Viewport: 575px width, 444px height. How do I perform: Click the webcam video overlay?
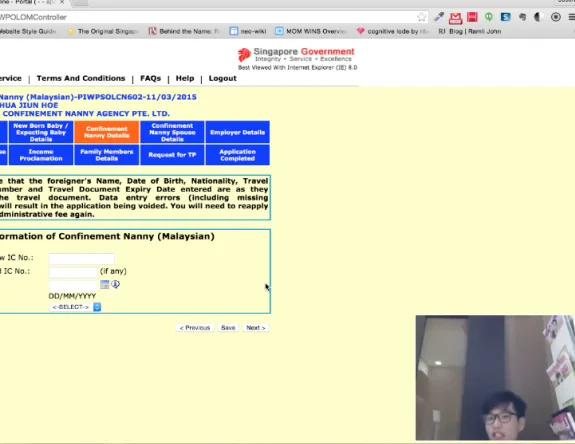[x=495, y=377]
